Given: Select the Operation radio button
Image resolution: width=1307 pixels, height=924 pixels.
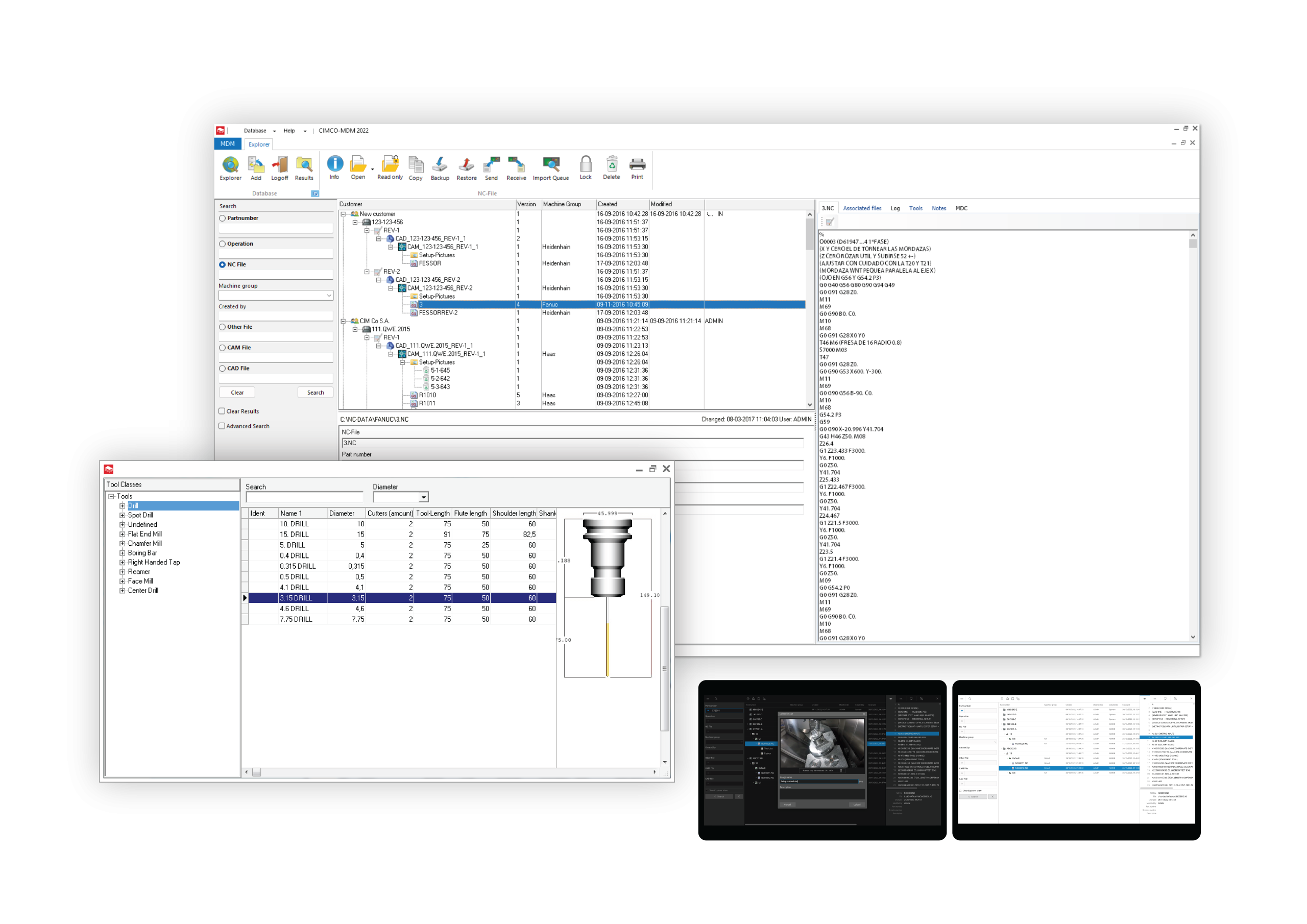Looking at the screenshot, I should (x=223, y=244).
